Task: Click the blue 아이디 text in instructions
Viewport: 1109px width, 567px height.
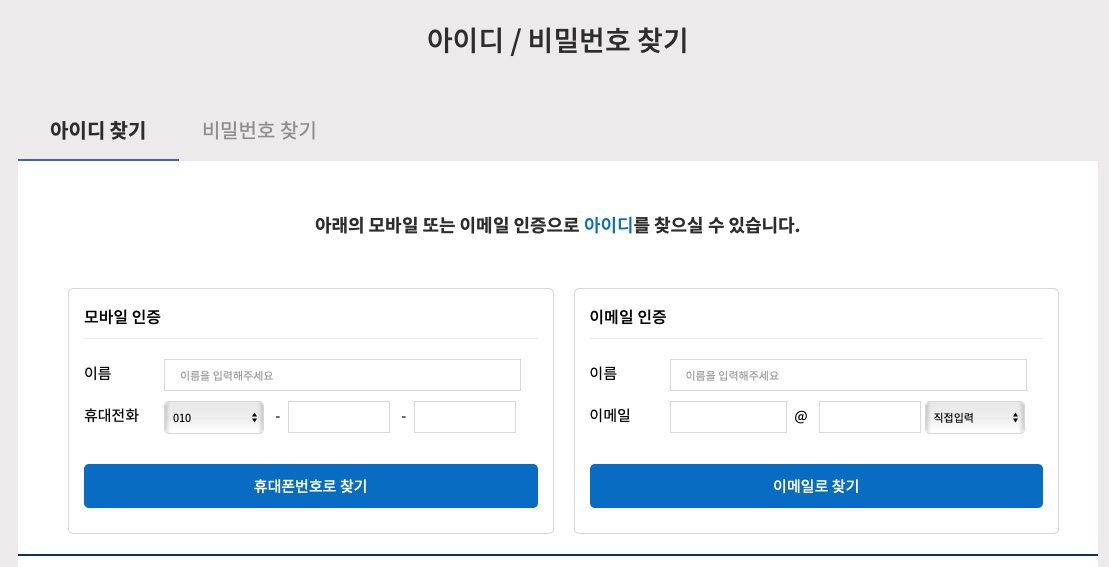Action: point(608,225)
